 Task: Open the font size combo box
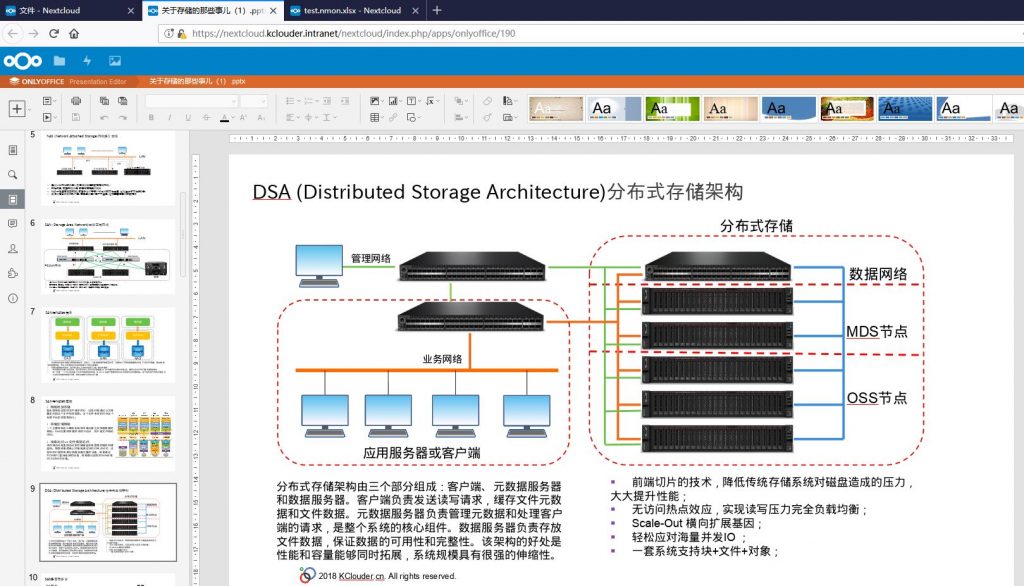point(253,101)
